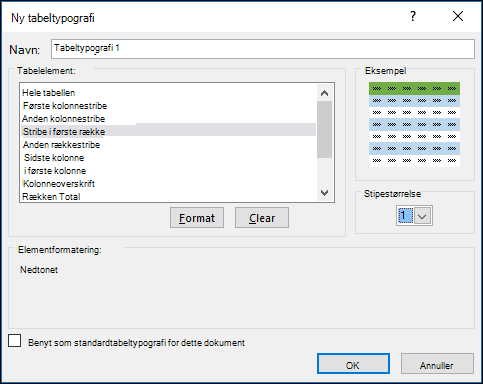This screenshot has height=384, width=483.
Task: Select 'Sidste kolonne' list item
Action: point(168,158)
